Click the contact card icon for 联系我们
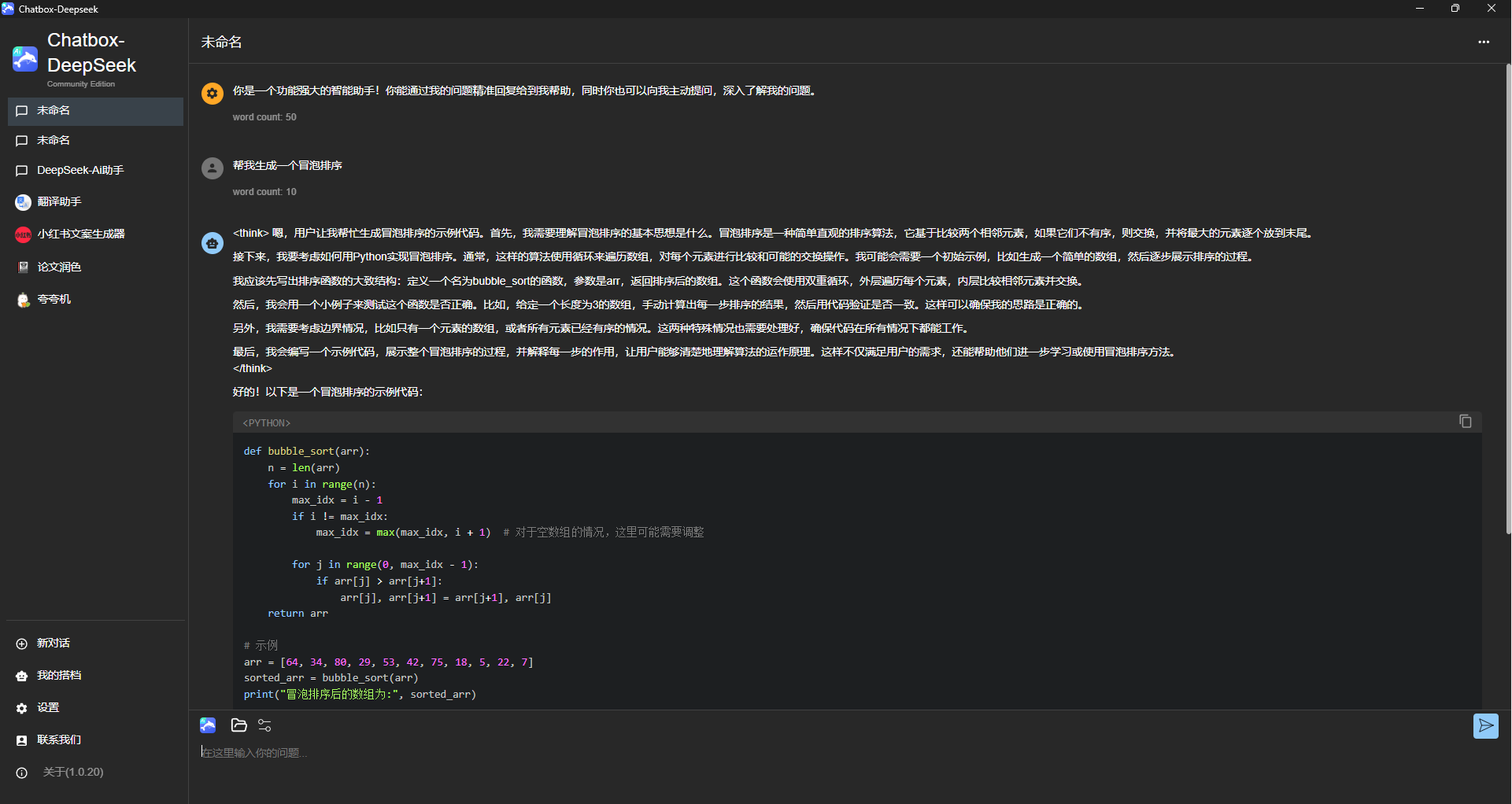This screenshot has width=1512, height=804. click(x=22, y=740)
